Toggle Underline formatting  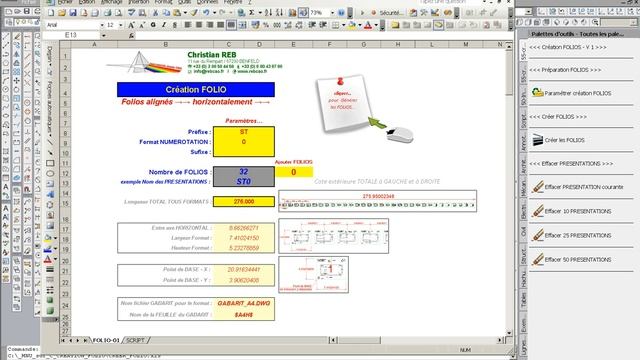[x=175, y=25]
